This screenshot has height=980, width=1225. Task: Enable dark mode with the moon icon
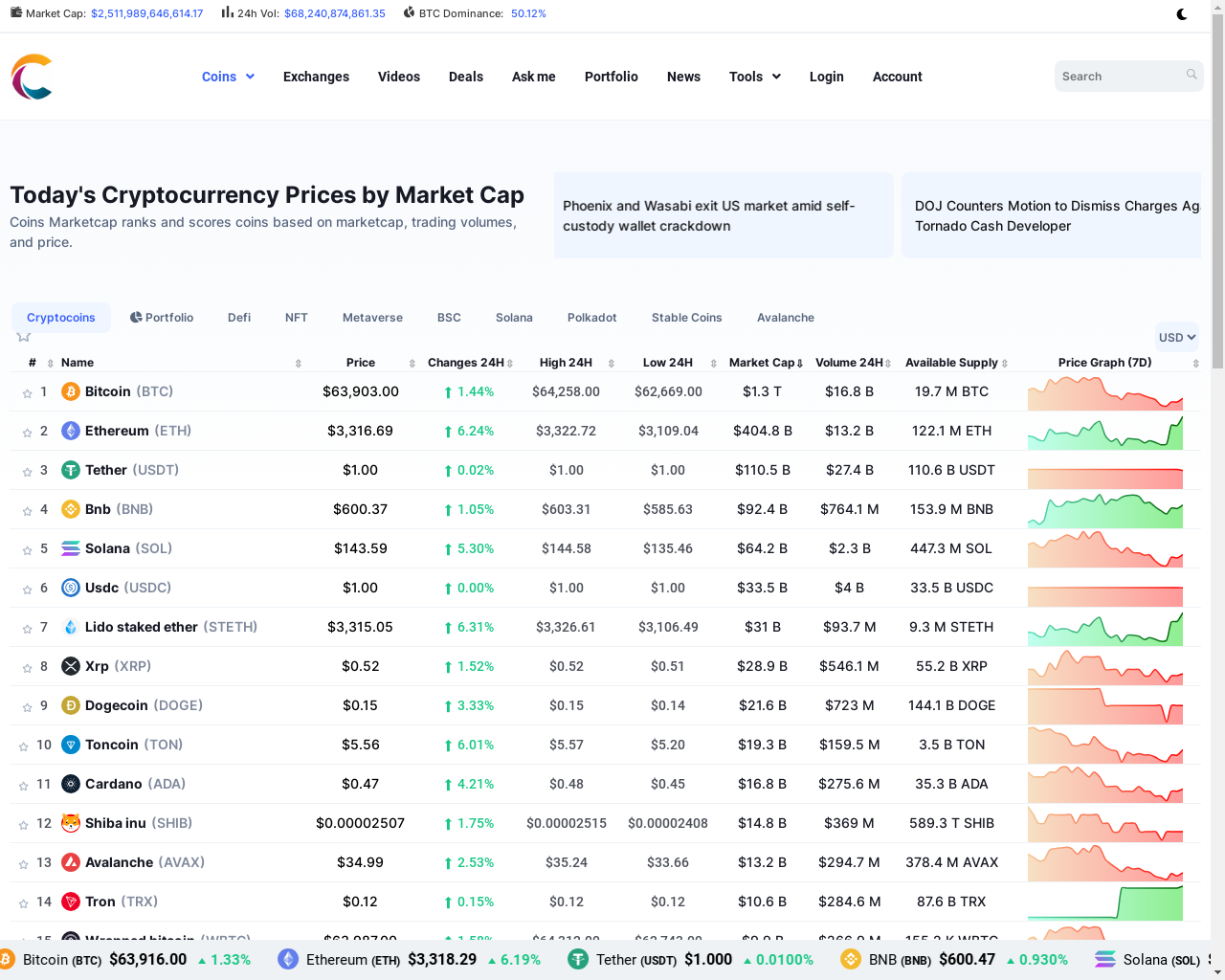[1182, 13]
